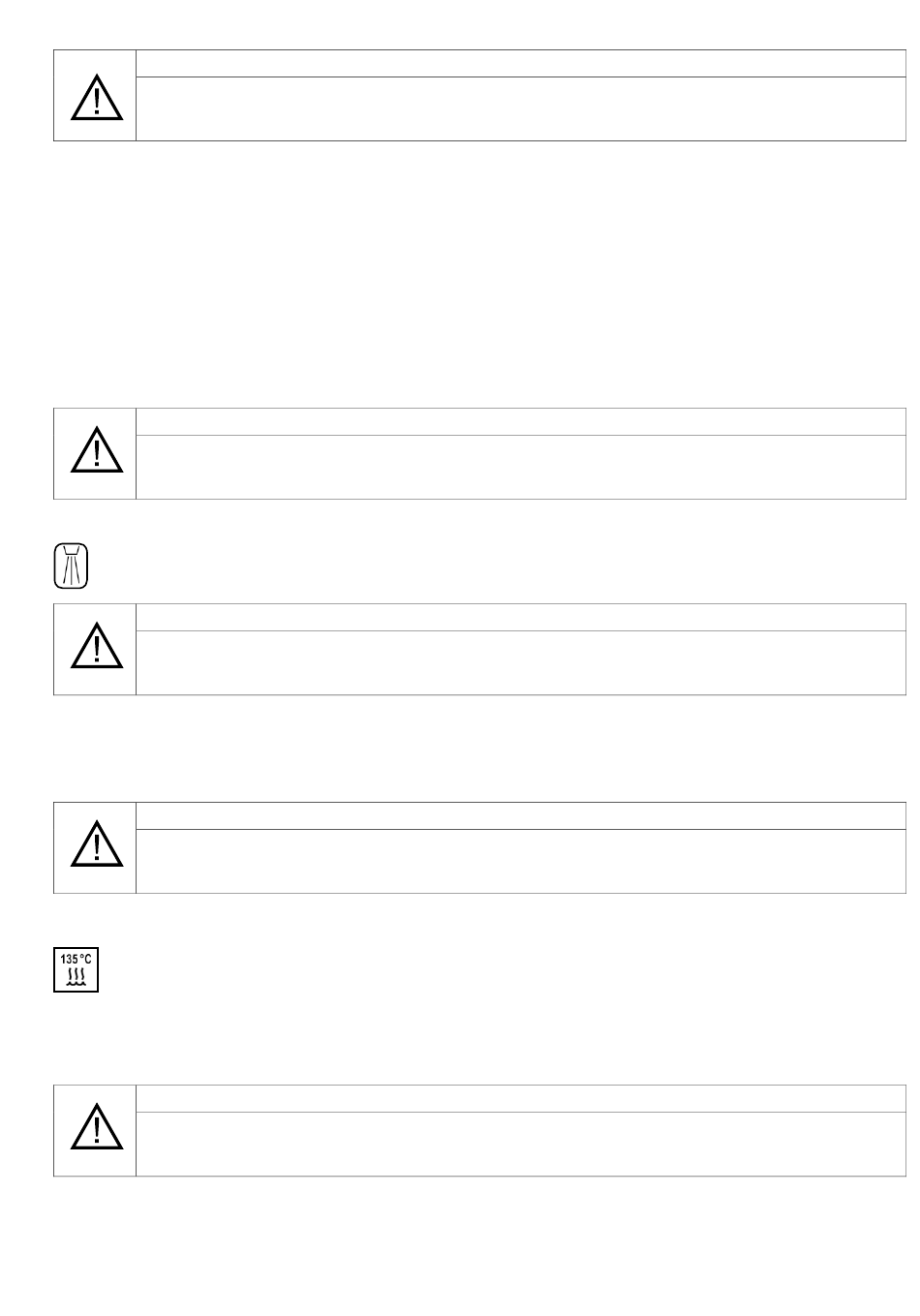This screenshot has height=1316, width=920.
Task: Click blank page area between the top two warning boxes
Action: click(x=479, y=274)
